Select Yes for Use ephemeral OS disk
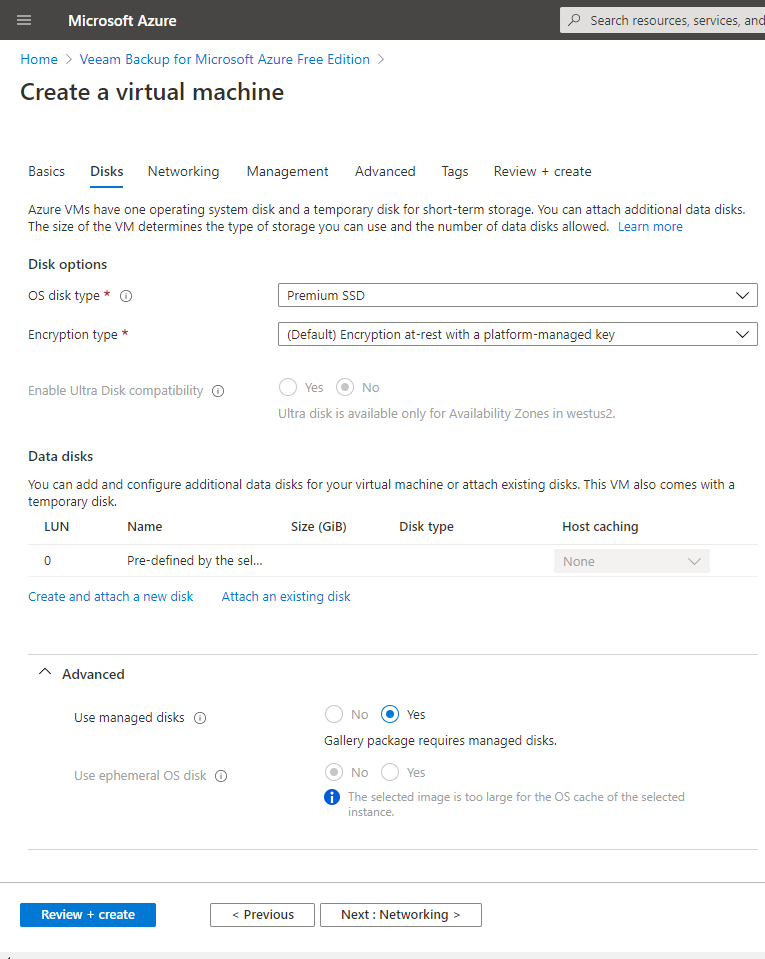The height and width of the screenshot is (959, 765). coord(391,772)
